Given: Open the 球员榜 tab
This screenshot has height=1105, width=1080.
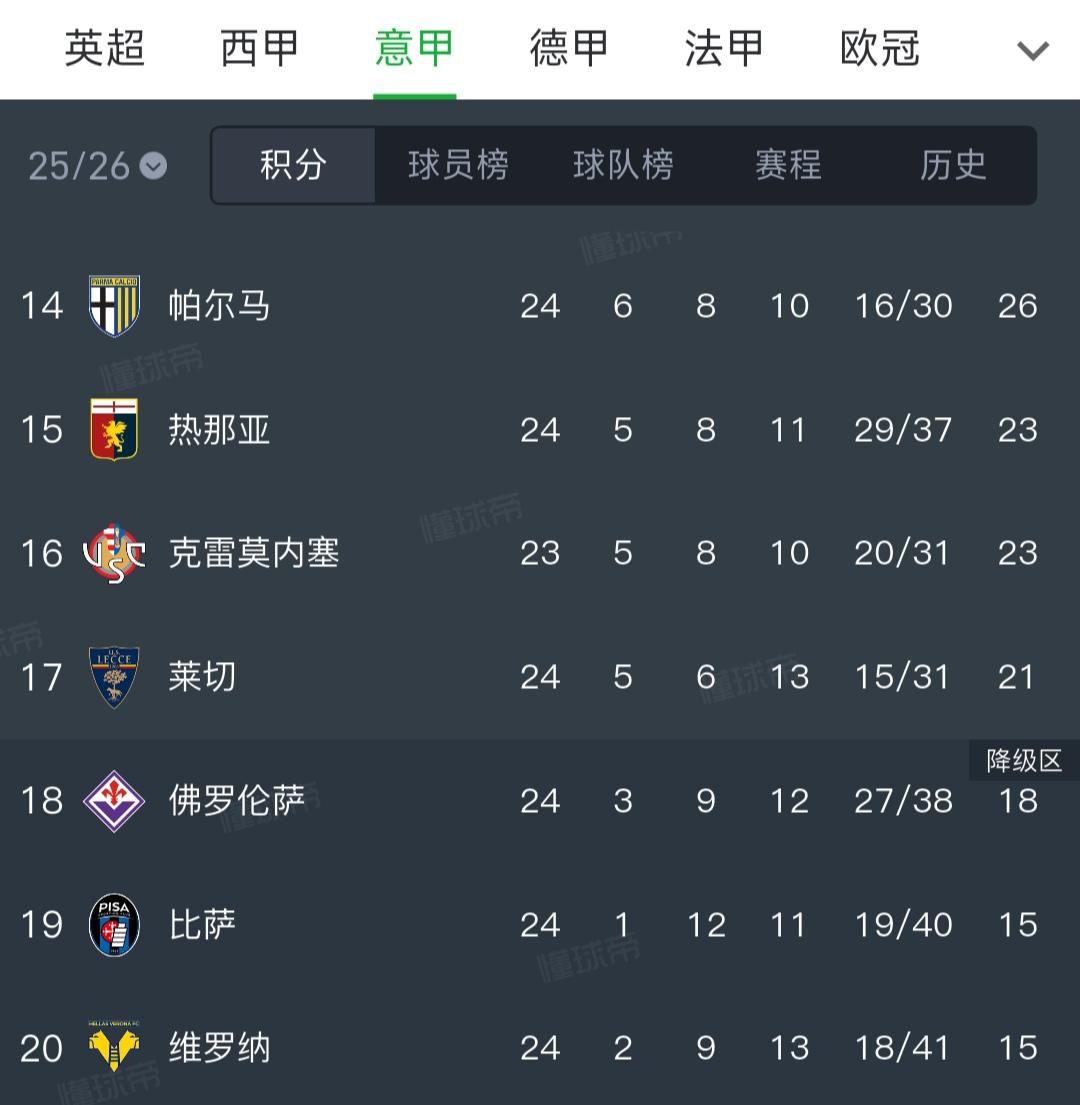Looking at the screenshot, I should [x=457, y=166].
